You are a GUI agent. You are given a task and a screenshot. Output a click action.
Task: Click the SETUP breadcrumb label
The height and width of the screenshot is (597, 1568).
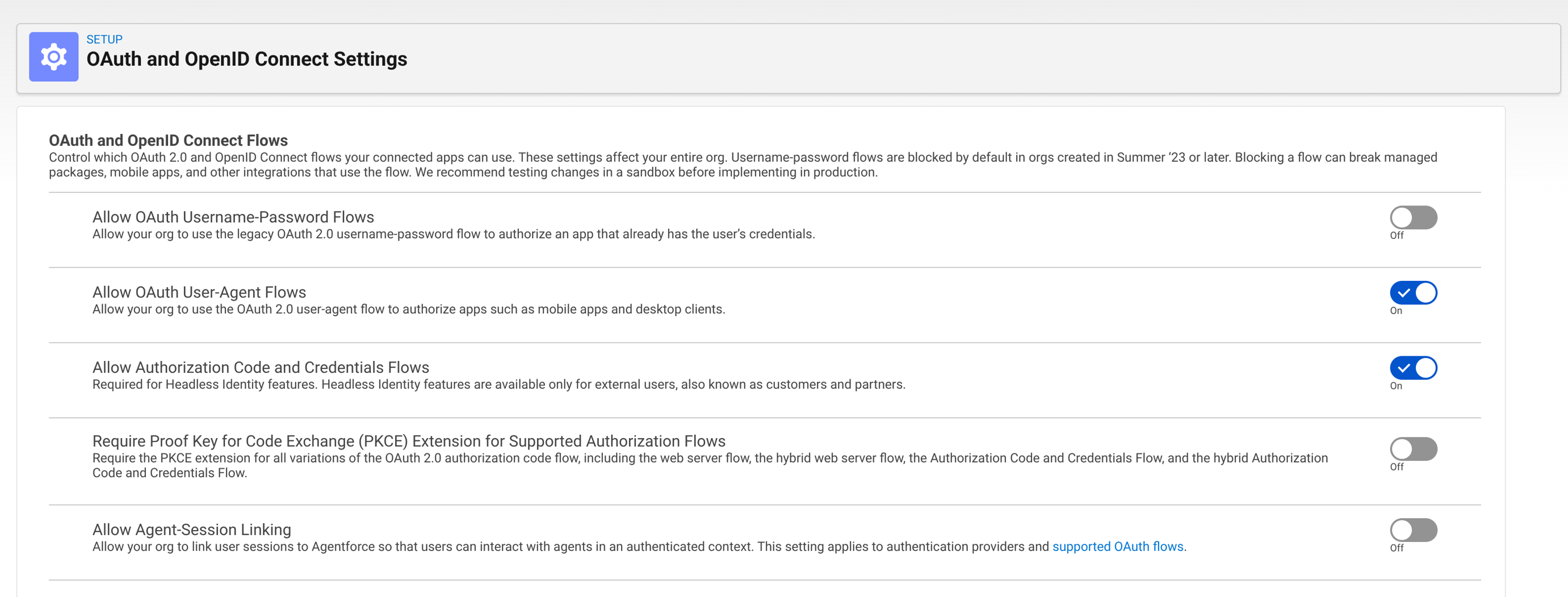pos(104,39)
